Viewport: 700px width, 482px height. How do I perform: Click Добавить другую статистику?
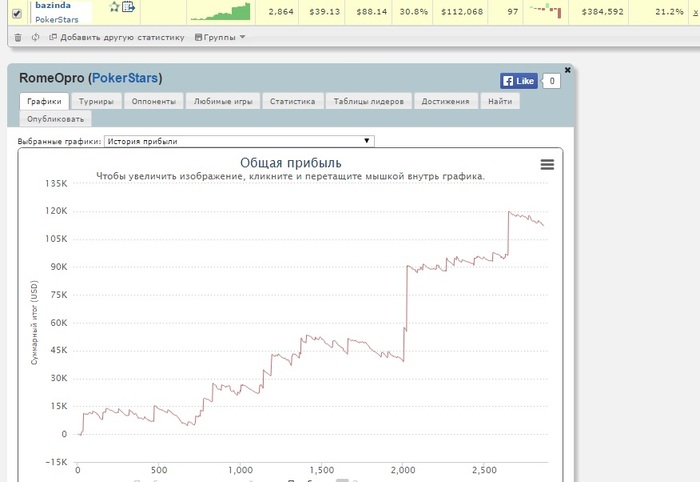click(117, 37)
